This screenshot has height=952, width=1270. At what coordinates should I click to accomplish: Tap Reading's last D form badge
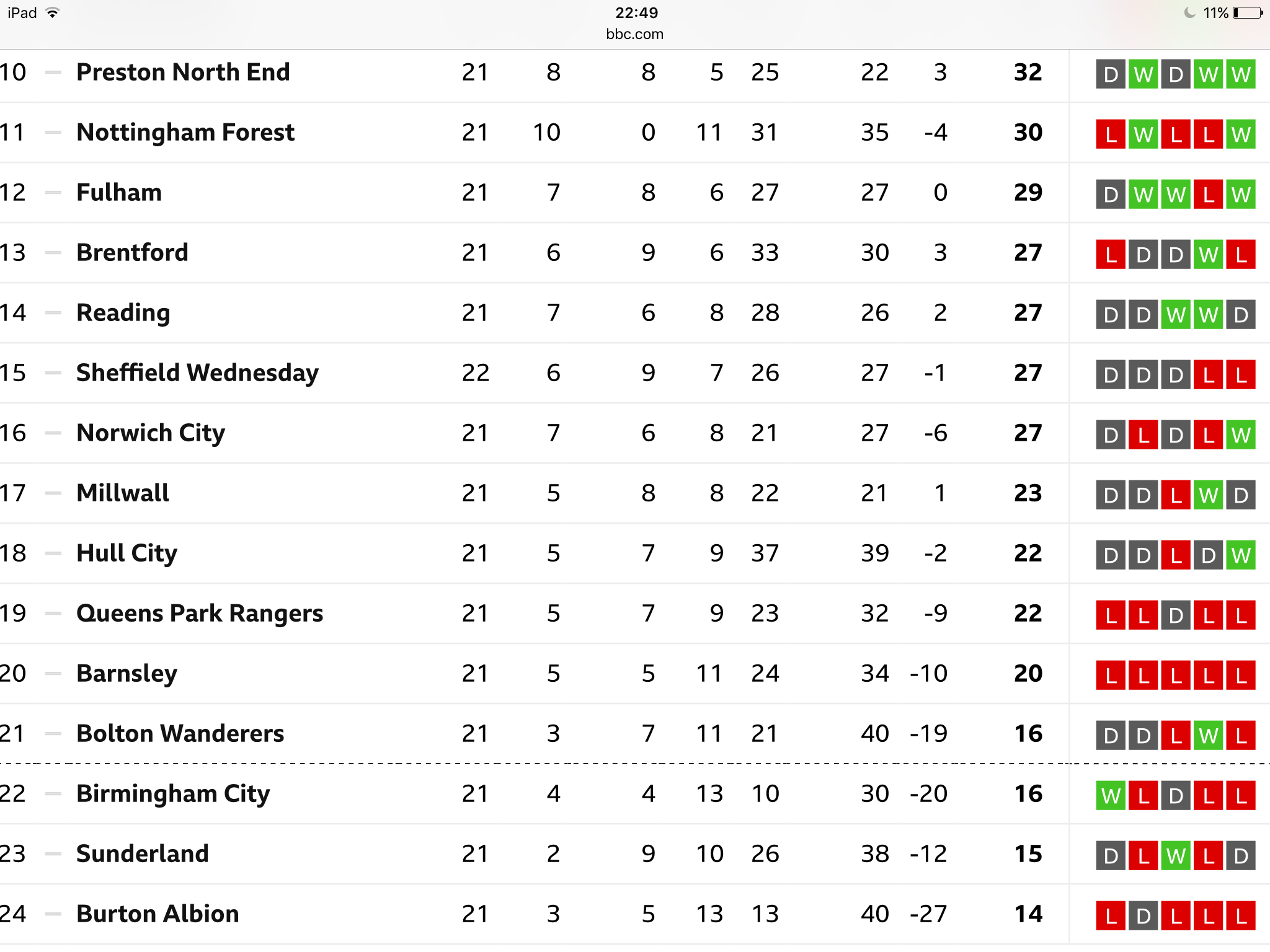click(1240, 315)
